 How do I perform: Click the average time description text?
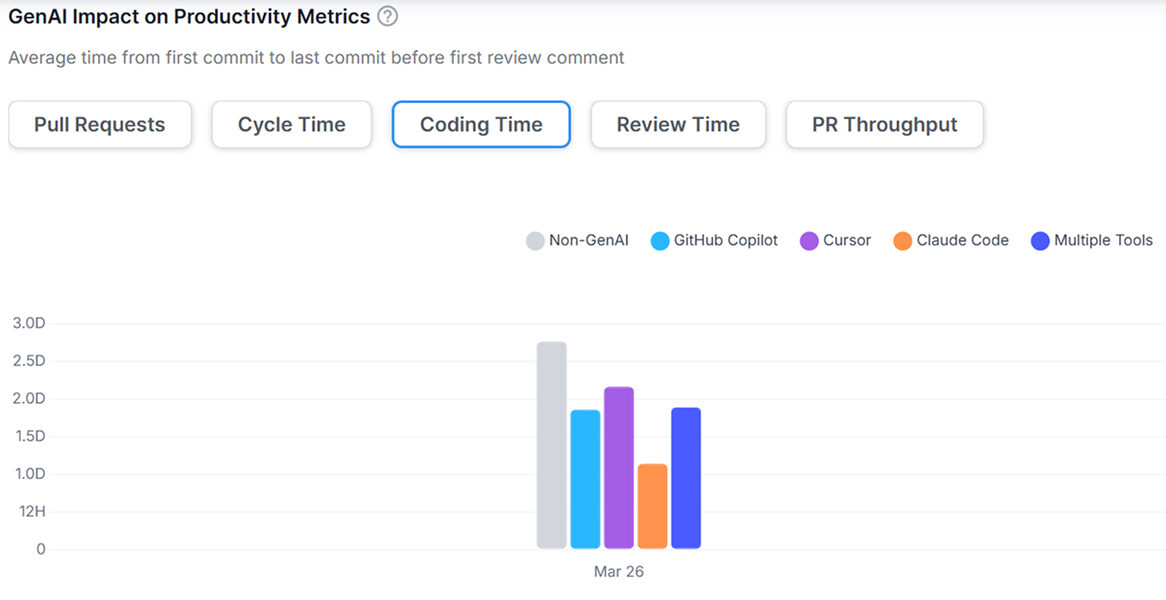click(316, 58)
